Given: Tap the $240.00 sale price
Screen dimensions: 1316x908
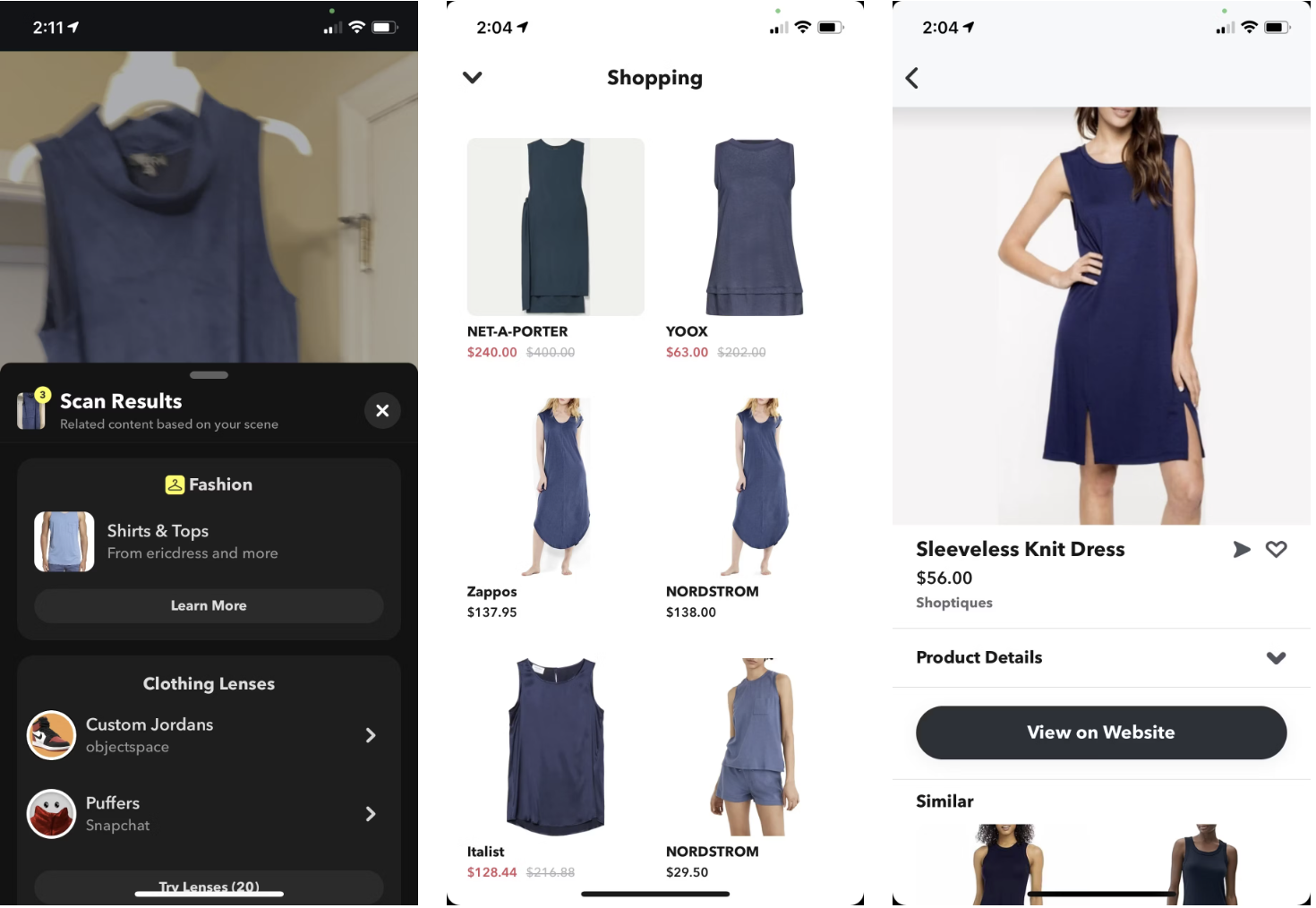Looking at the screenshot, I should [x=491, y=353].
